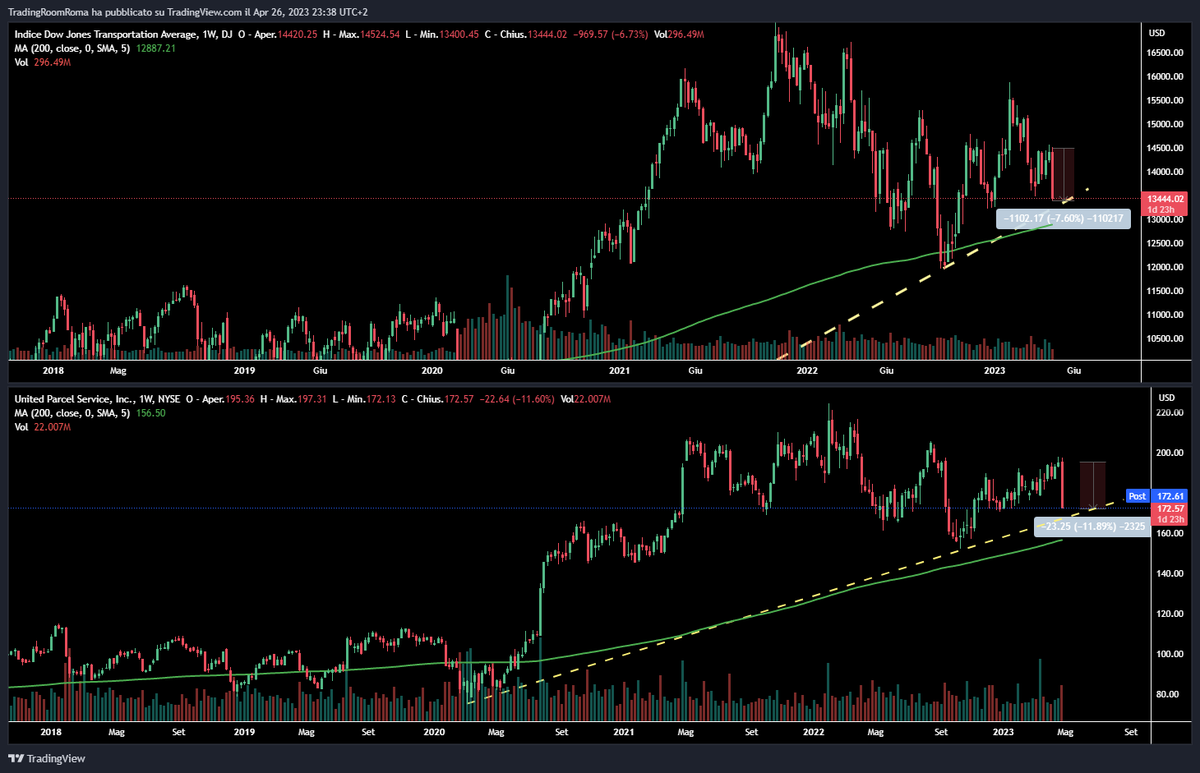Click the Dow Jones Transportation Average chart title
The image size is (1200, 773).
point(124,33)
